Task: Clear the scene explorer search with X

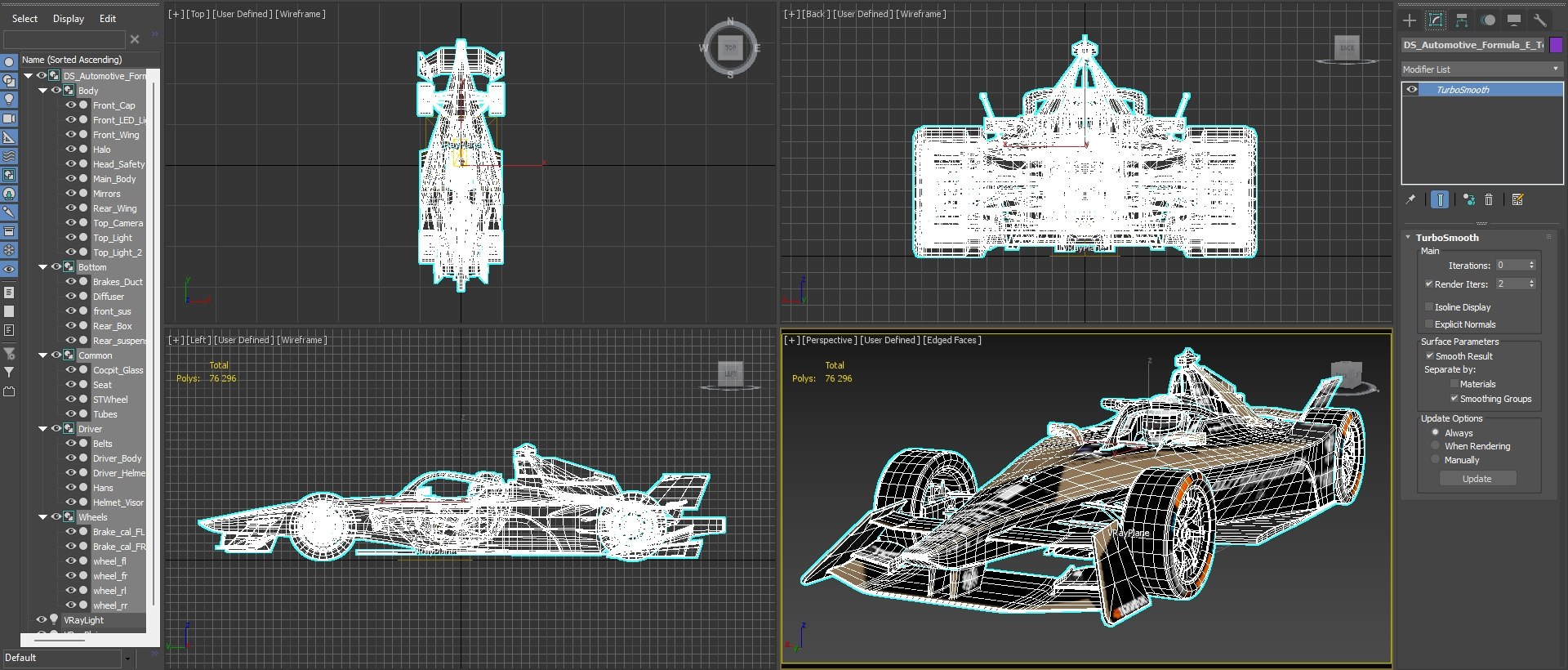Action: (135, 39)
